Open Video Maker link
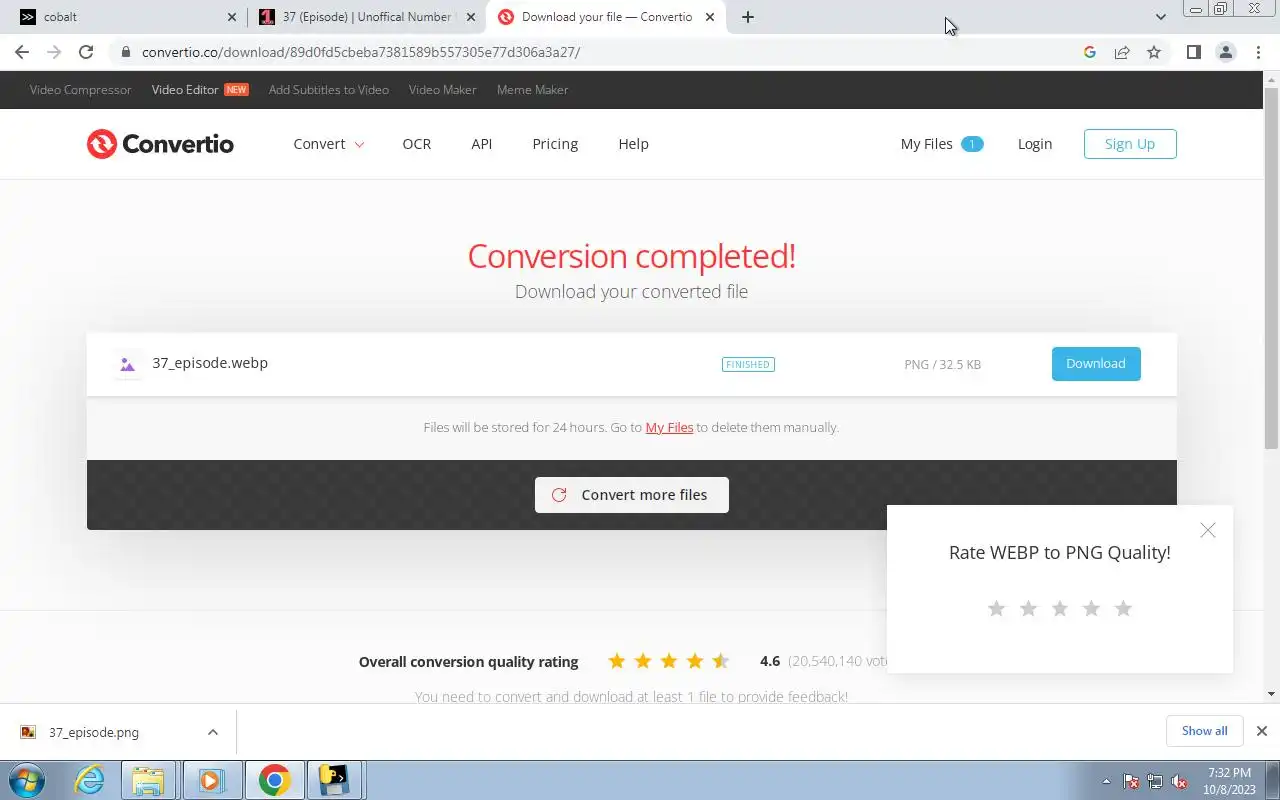Viewport: 1280px width, 800px height. [x=442, y=90]
